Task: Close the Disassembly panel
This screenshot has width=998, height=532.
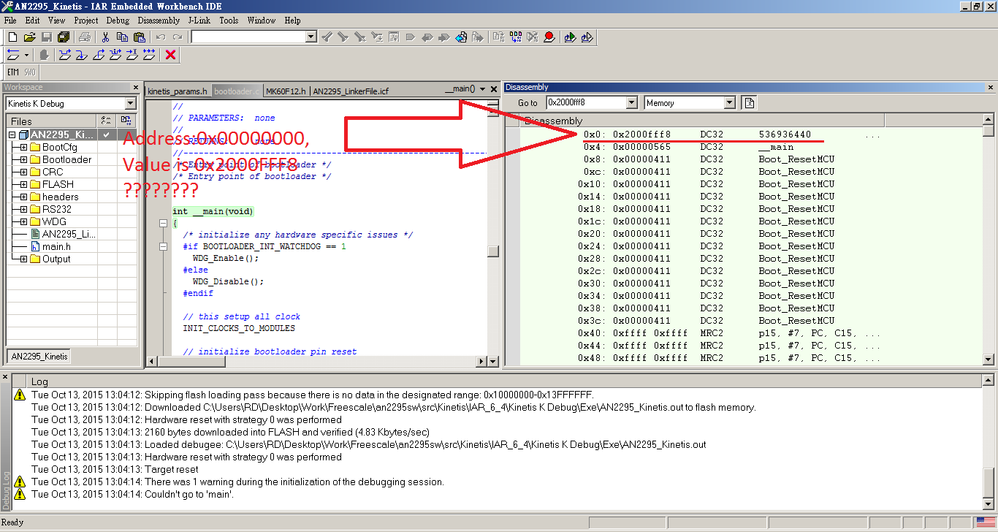Action: pos(990,87)
